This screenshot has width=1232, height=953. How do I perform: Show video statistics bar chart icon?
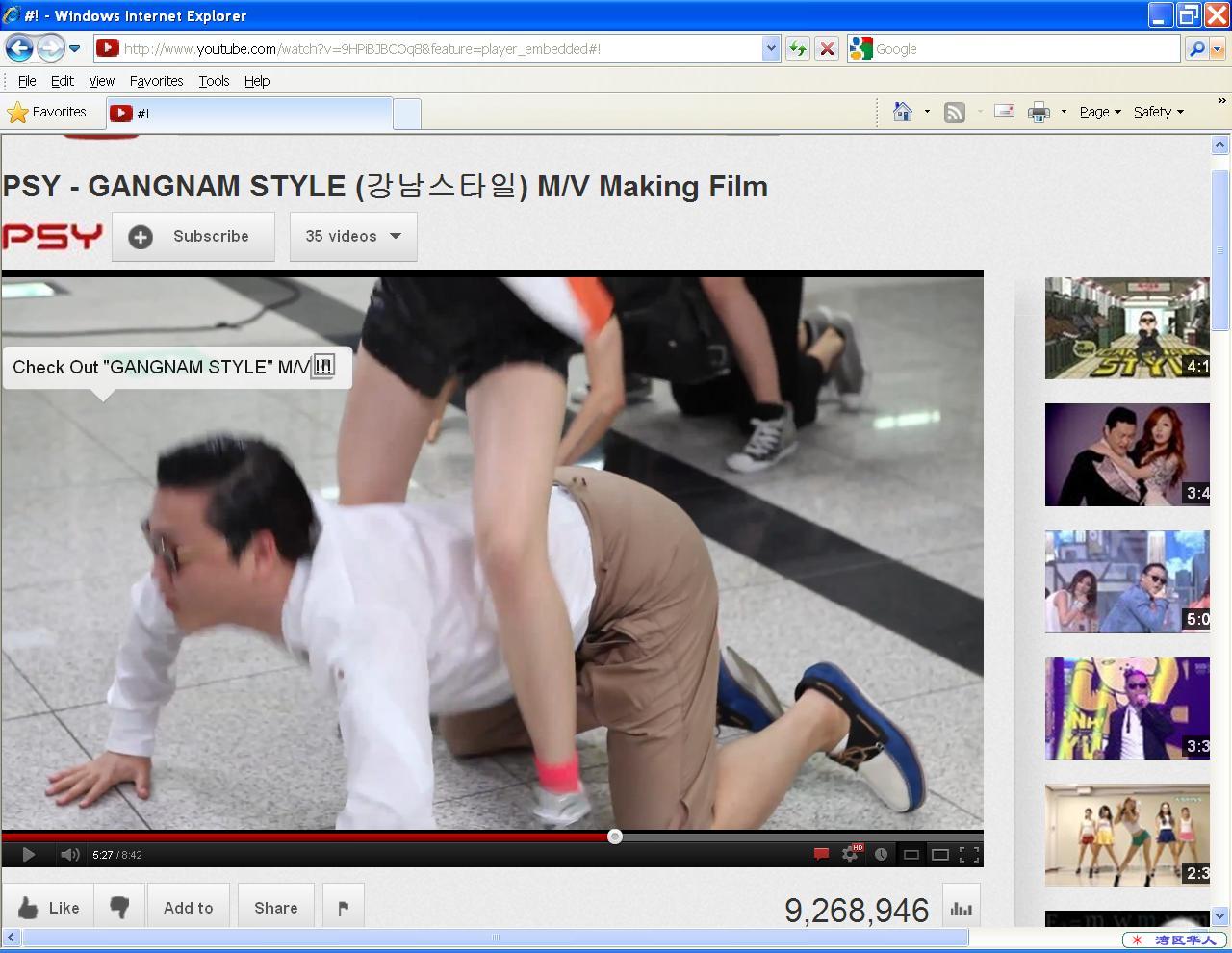pyautogui.click(x=961, y=908)
